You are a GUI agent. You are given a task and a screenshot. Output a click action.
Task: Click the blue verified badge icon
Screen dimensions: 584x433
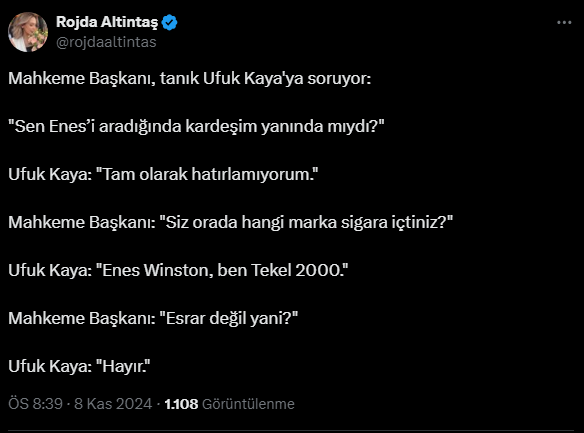tap(169, 23)
